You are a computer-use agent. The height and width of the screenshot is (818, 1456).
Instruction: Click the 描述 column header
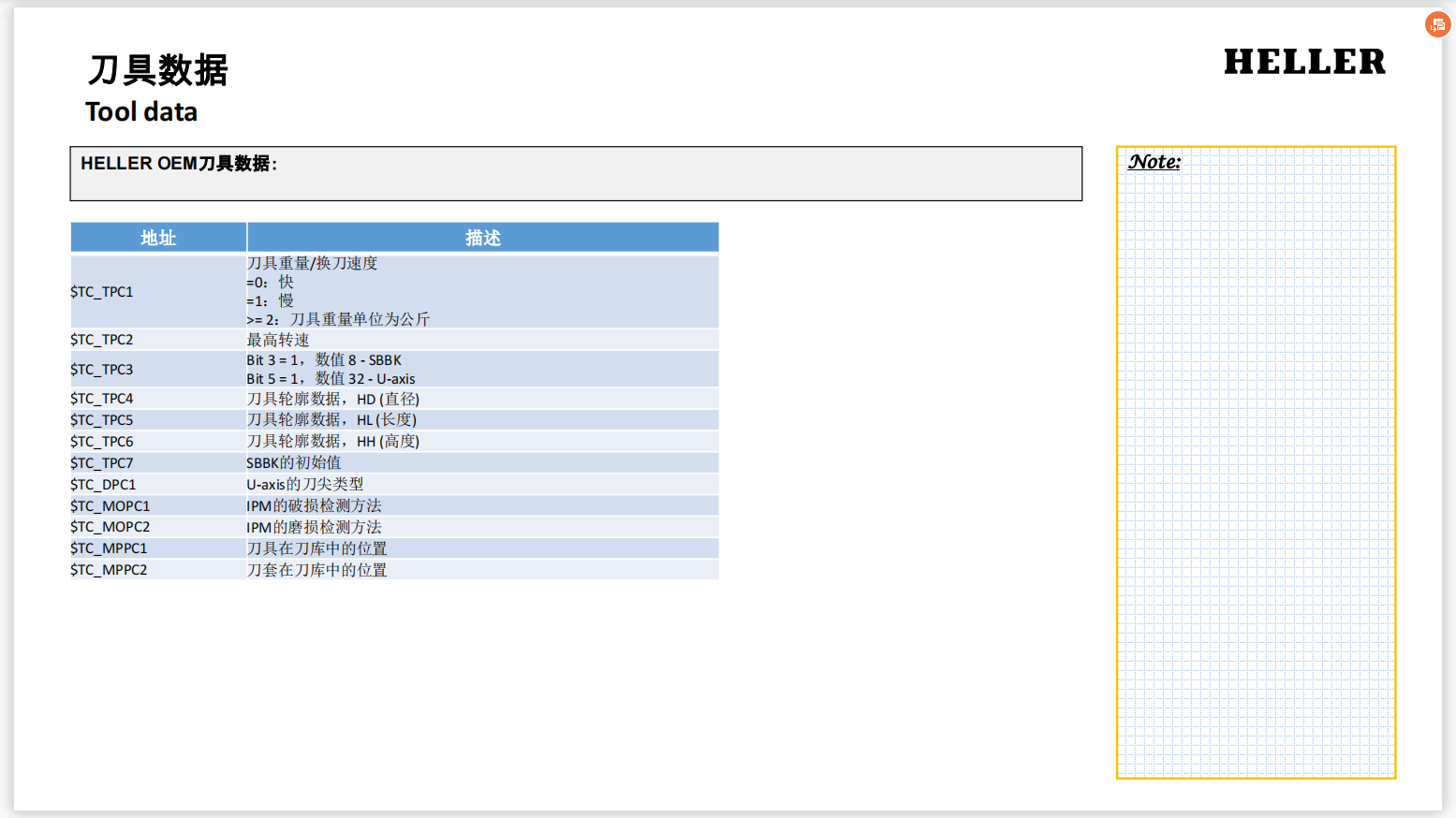point(483,238)
